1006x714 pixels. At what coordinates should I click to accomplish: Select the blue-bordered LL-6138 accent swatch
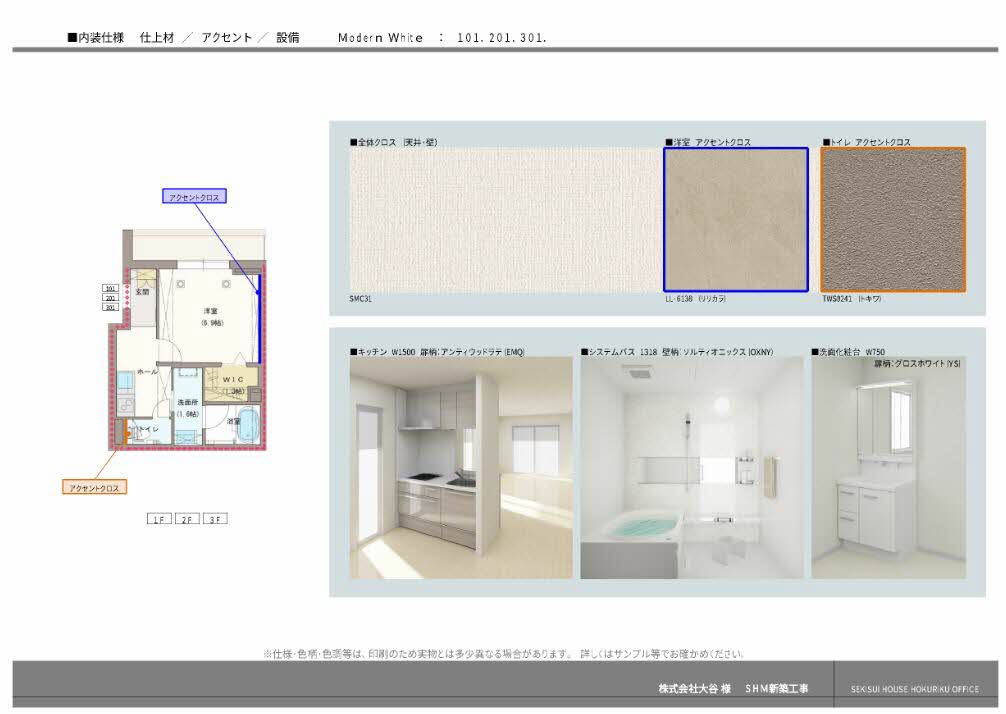point(735,220)
